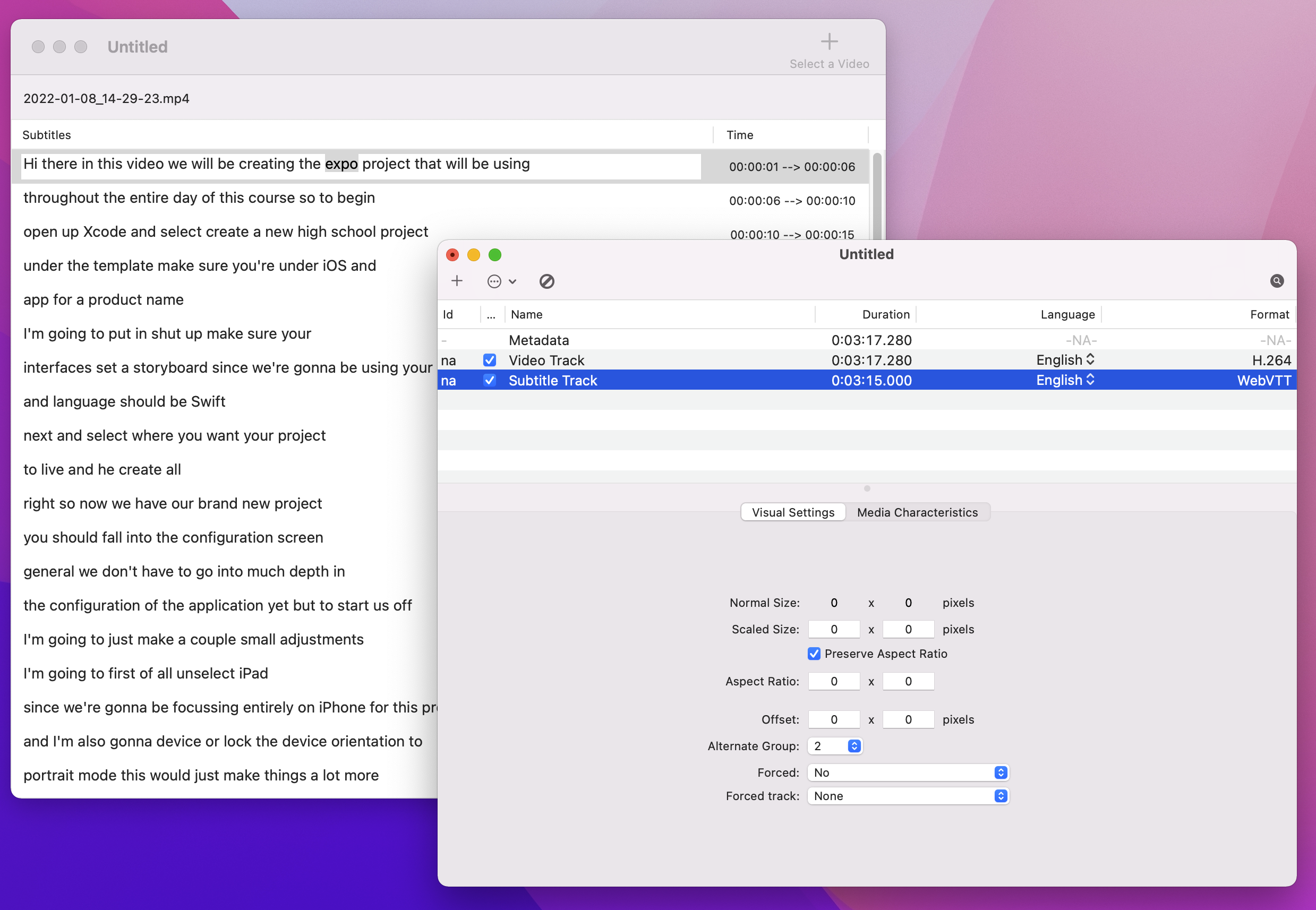Open the Forced track dropdown showing None

tap(908, 796)
